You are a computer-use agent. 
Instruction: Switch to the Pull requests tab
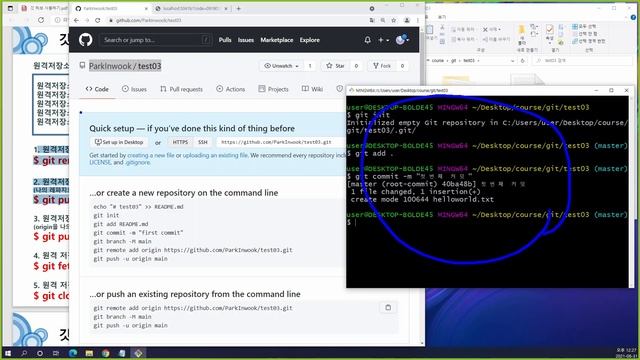click(x=181, y=89)
